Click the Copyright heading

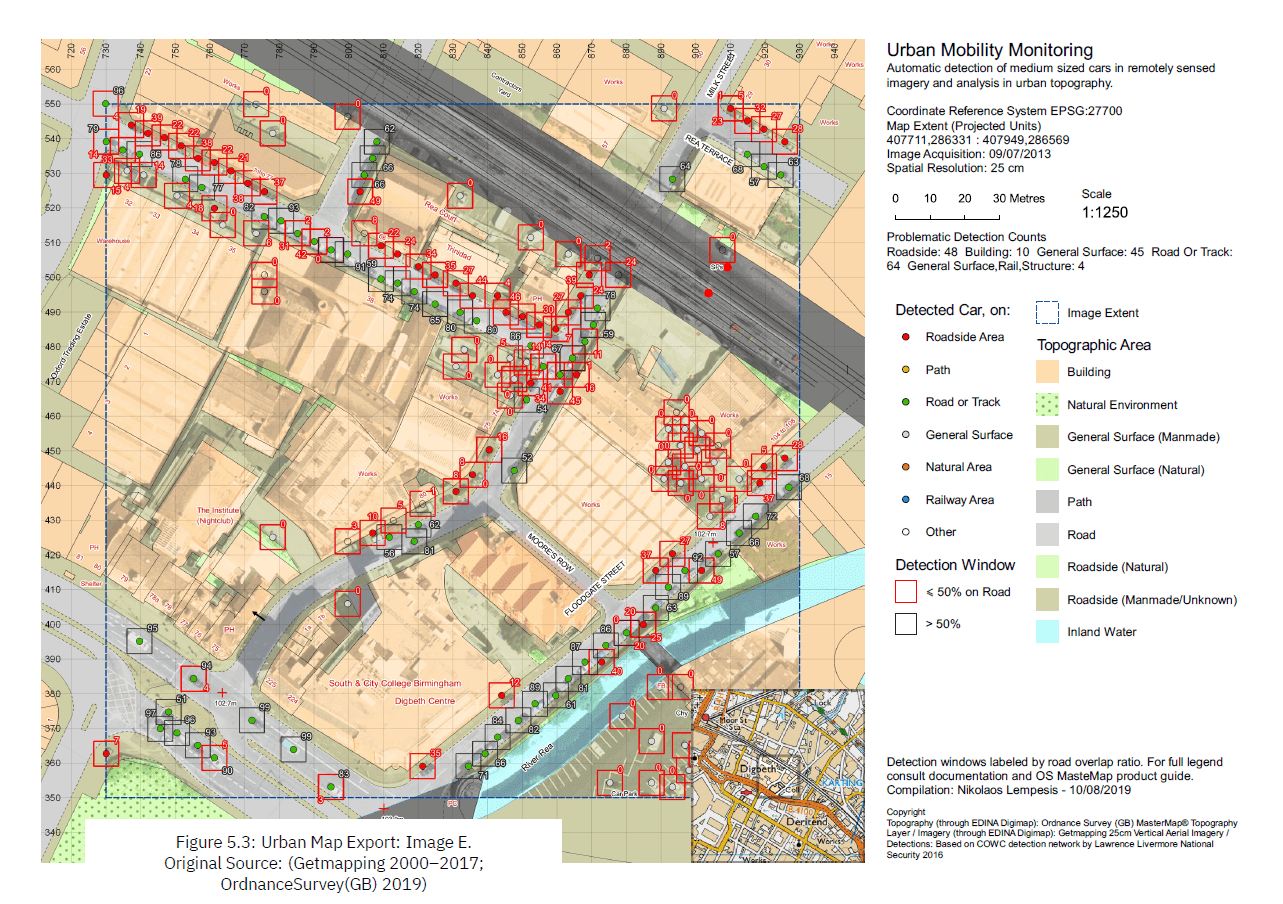point(906,812)
